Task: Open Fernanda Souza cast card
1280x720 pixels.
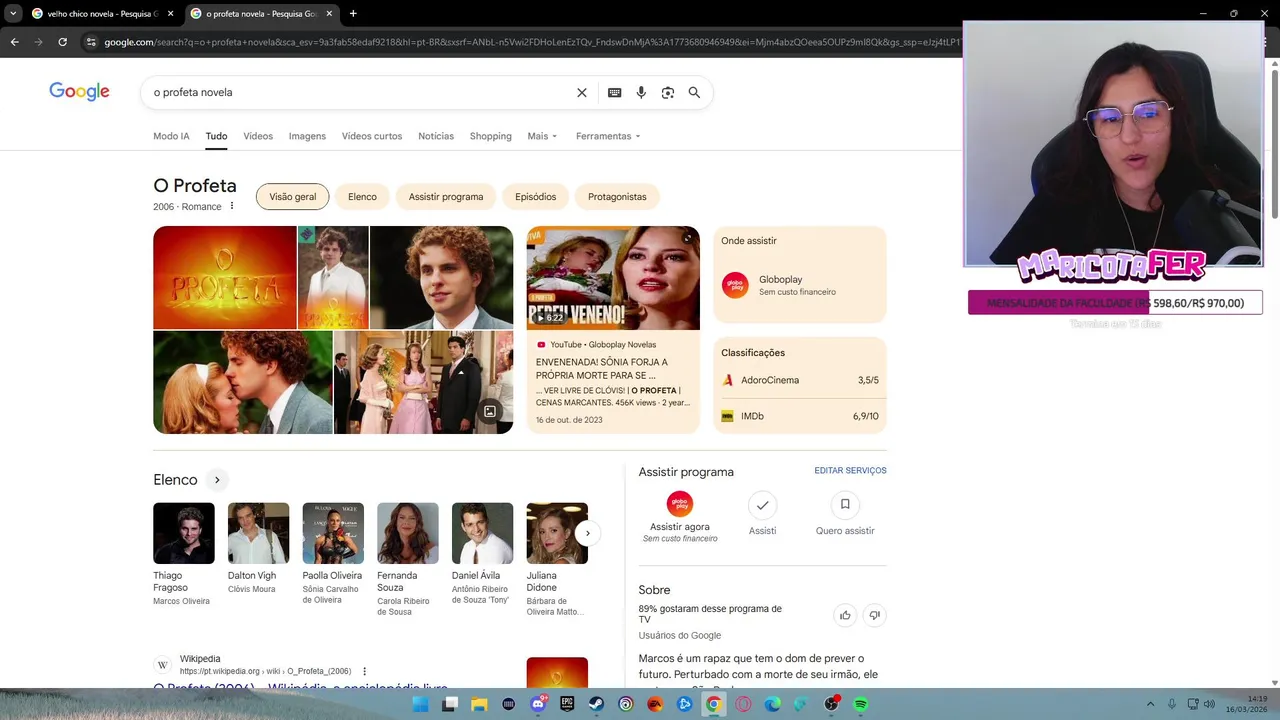Action: [408, 560]
